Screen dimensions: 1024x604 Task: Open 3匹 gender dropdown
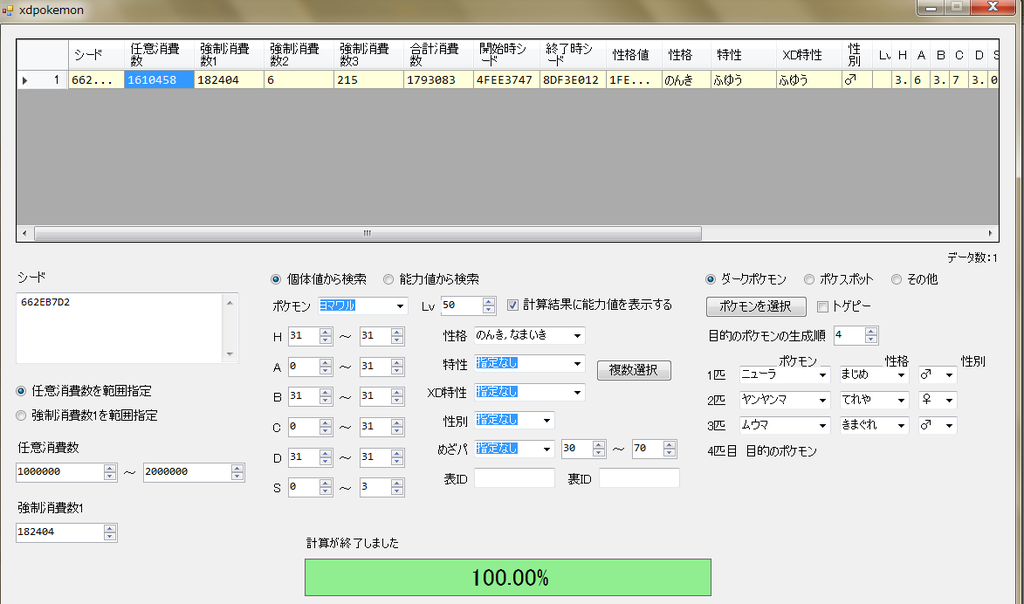[x=937, y=425]
